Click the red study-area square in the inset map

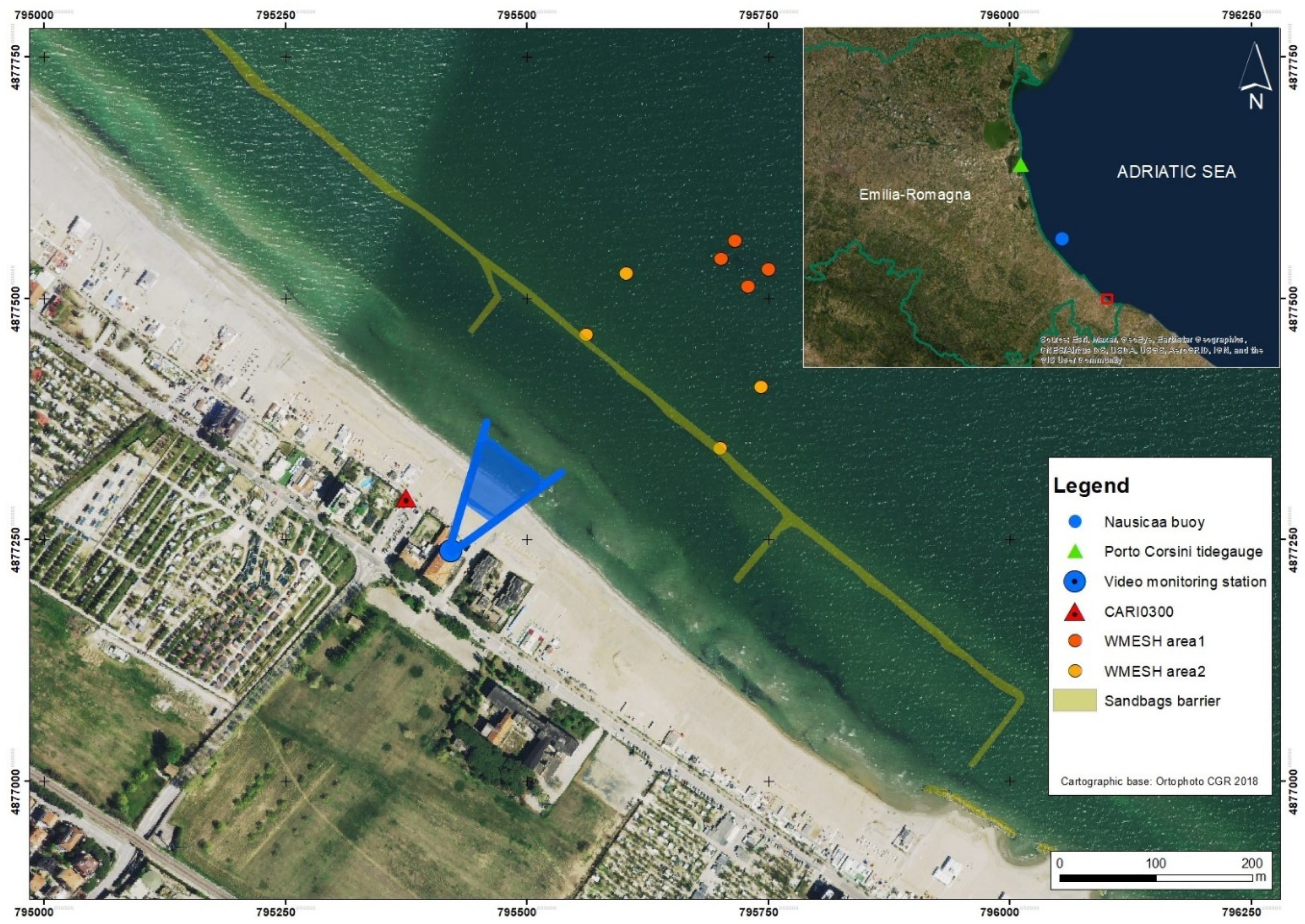(1107, 299)
